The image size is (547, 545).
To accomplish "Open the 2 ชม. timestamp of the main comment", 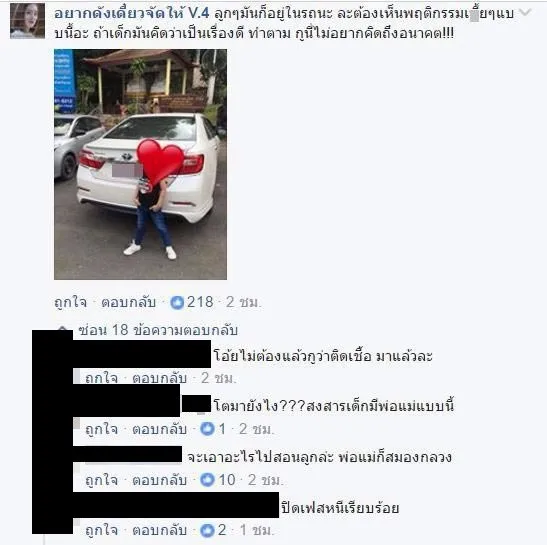I will tap(243, 302).
